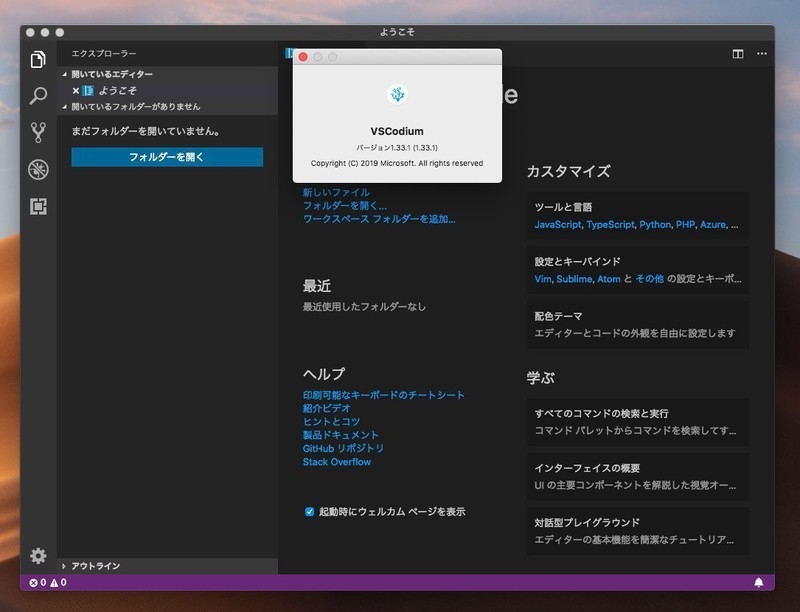
Task: Open the Debug view icon
Action: (38, 169)
